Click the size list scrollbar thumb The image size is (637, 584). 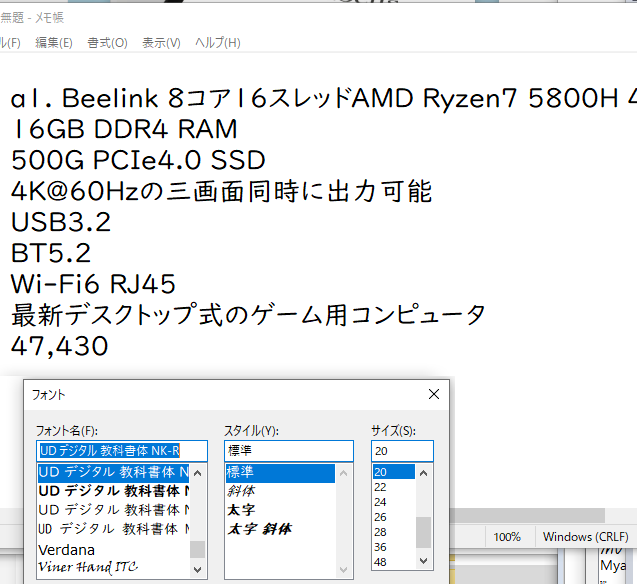point(424,532)
